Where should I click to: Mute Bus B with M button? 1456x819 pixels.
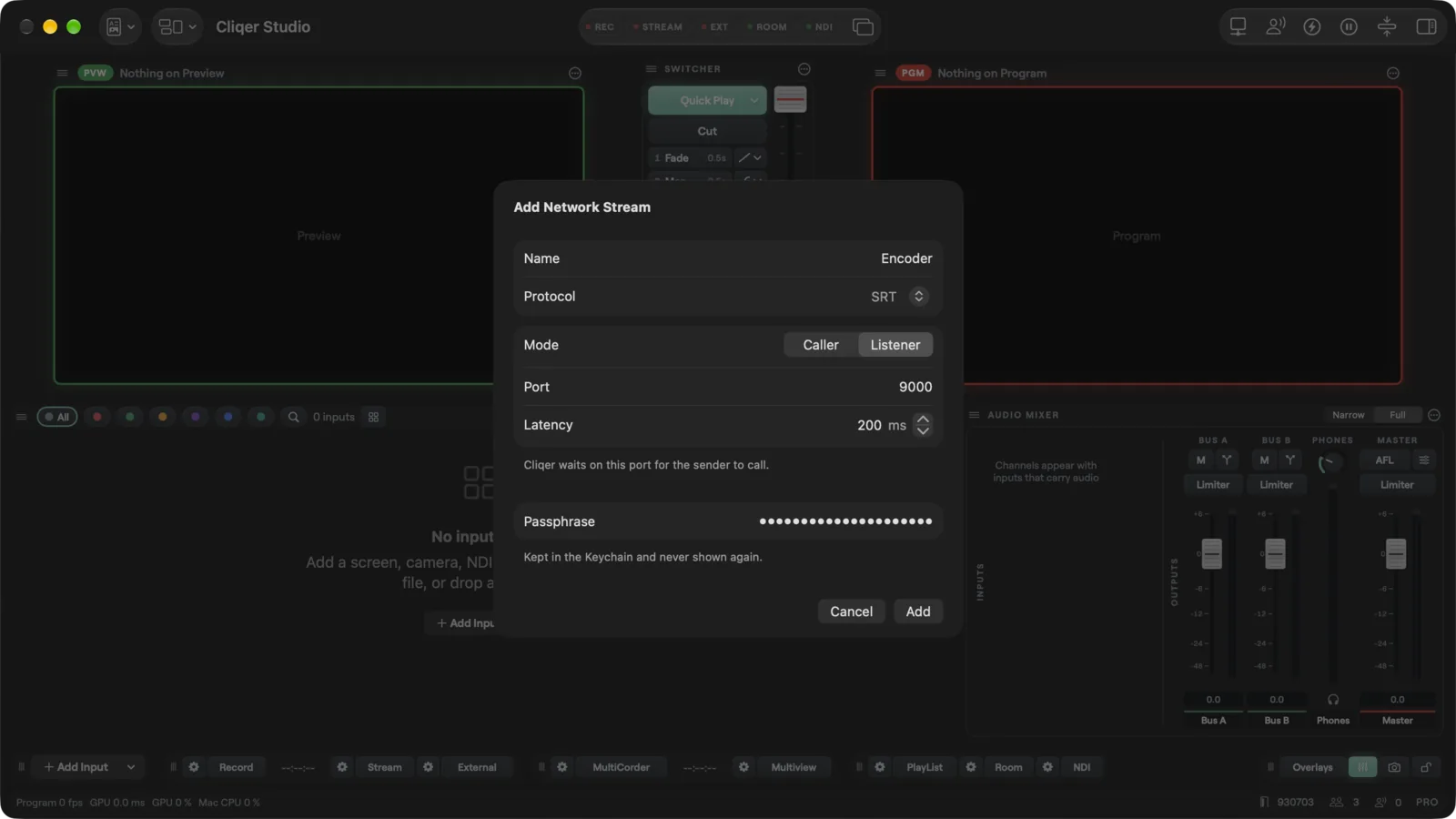point(1264,460)
